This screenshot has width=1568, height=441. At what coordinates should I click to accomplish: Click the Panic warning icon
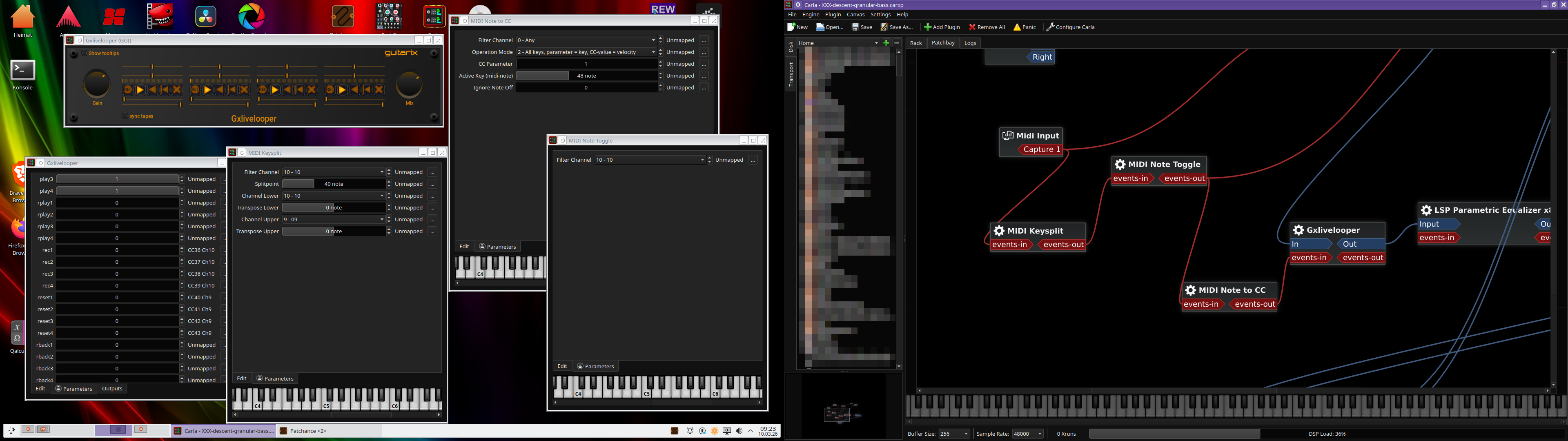click(1017, 27)
